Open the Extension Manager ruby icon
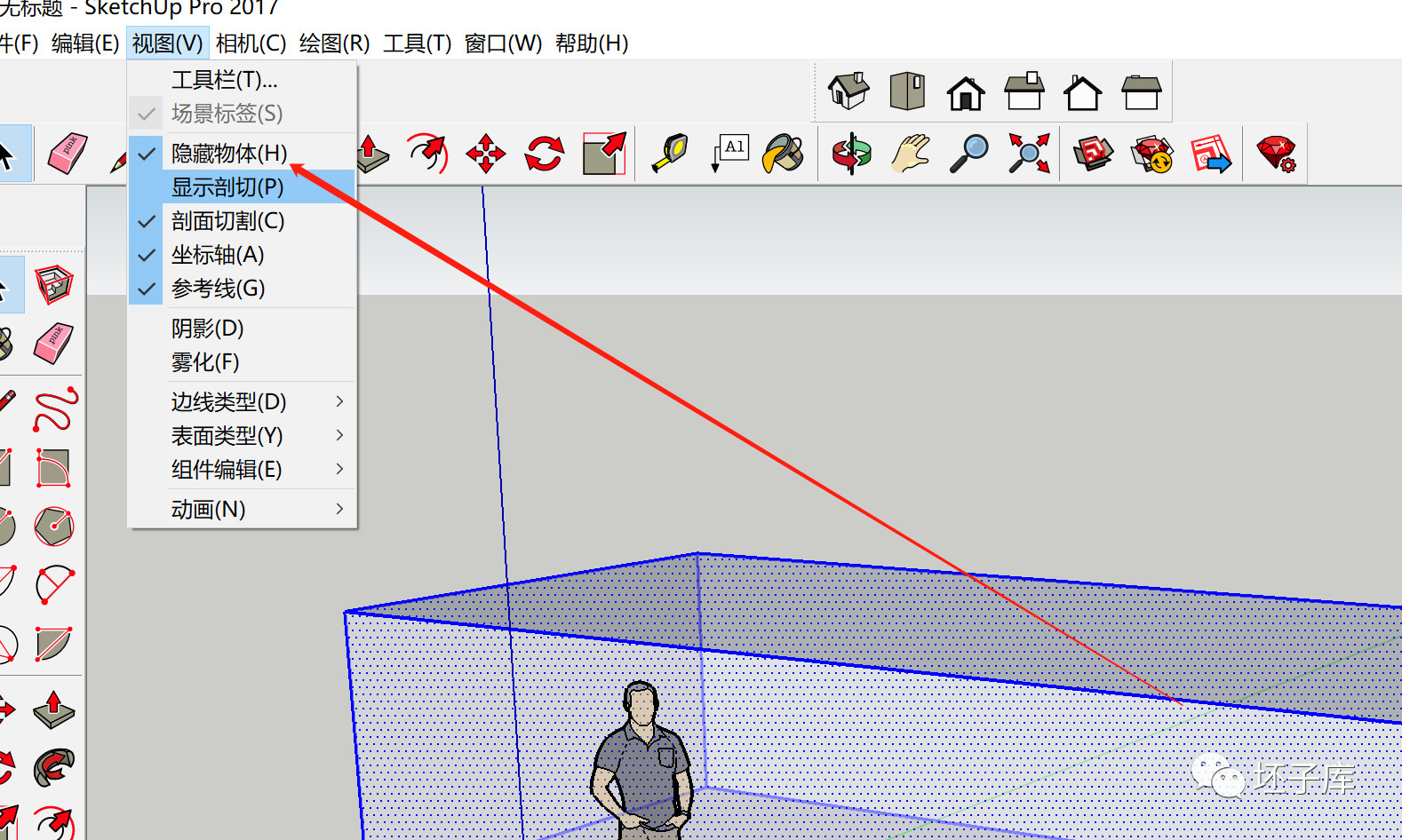Viewport: 1402px width, 840px height. click(x=1277, y=154)
